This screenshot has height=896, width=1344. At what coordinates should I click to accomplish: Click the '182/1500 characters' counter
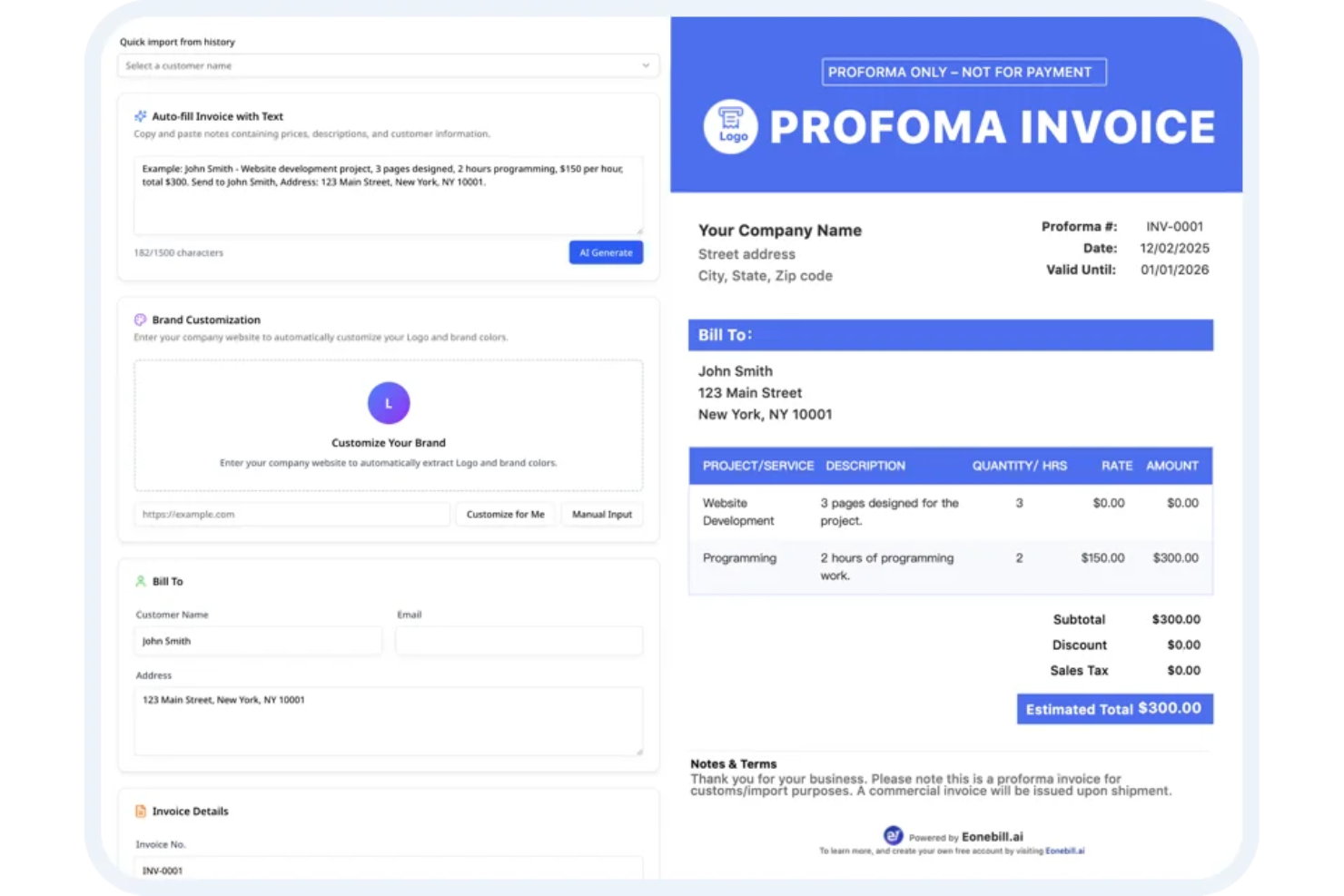pyautogui.click(x=179, y=252)
